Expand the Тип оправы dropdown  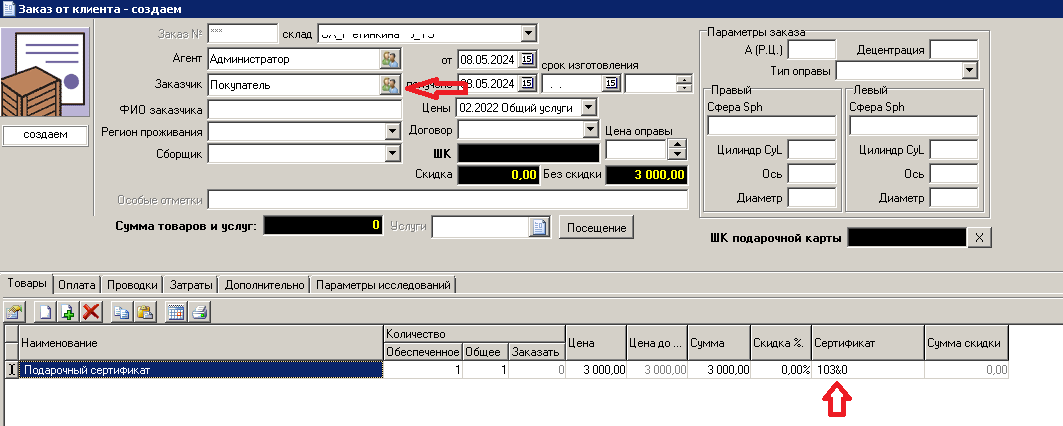[x=968, y=70]
